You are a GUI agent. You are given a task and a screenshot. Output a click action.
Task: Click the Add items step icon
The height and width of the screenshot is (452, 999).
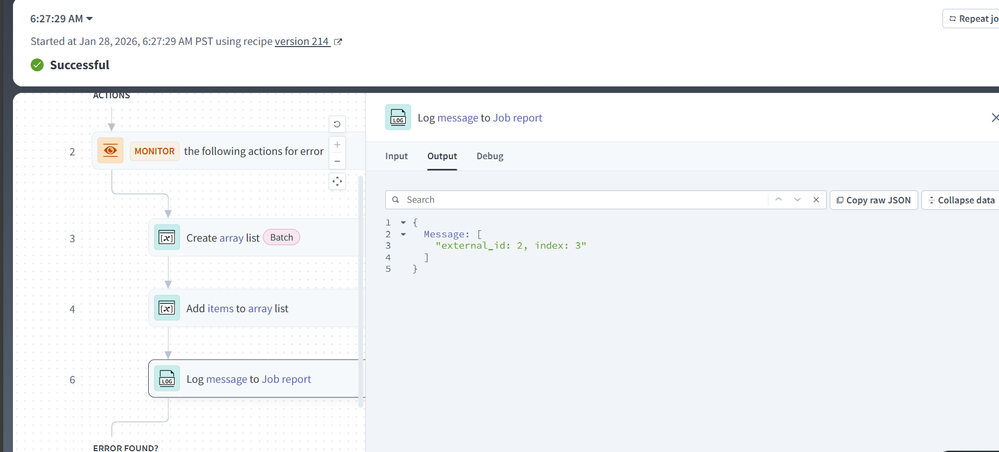167,308
